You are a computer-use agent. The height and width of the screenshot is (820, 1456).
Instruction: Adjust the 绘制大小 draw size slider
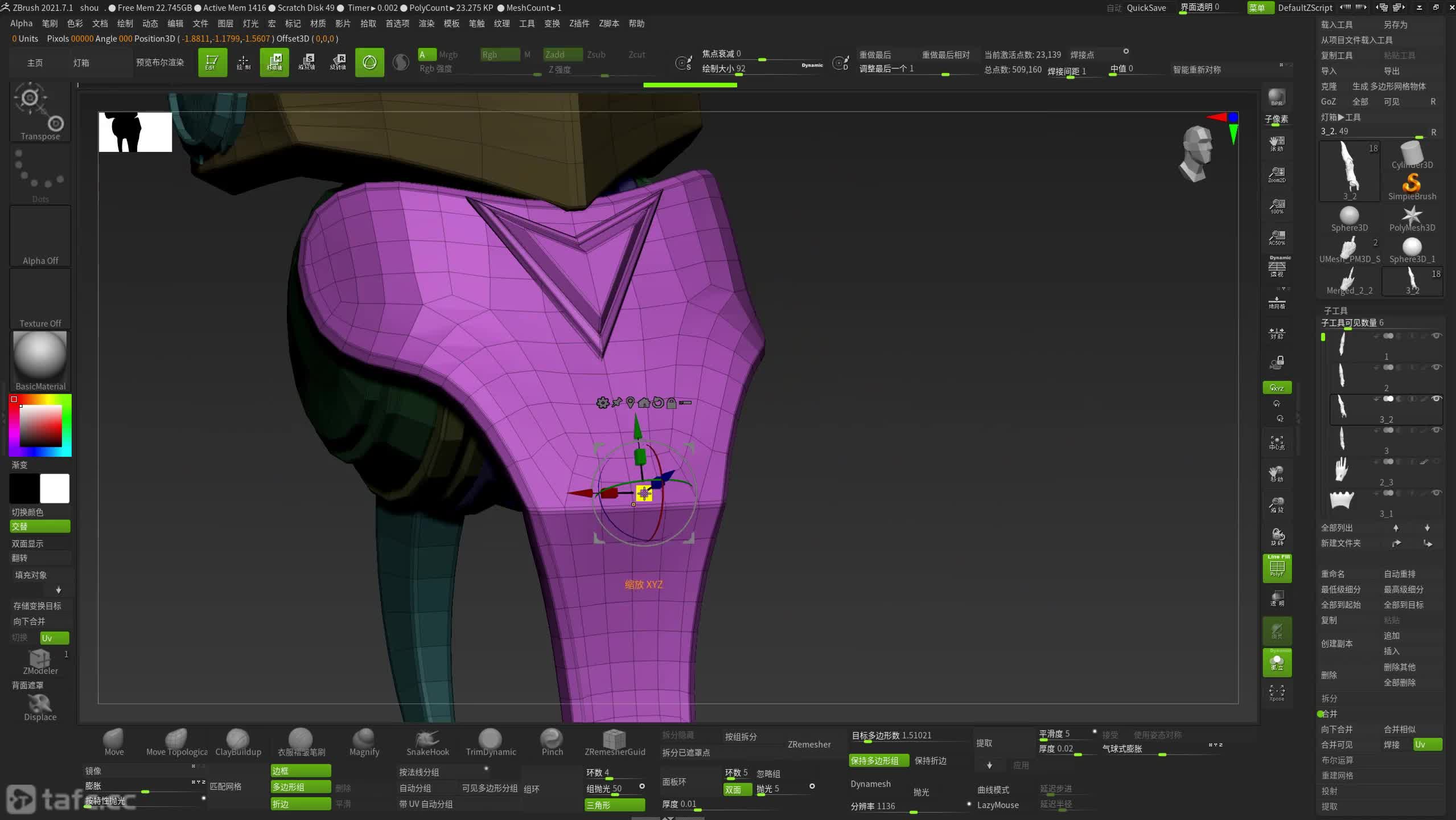coord(763,69)
